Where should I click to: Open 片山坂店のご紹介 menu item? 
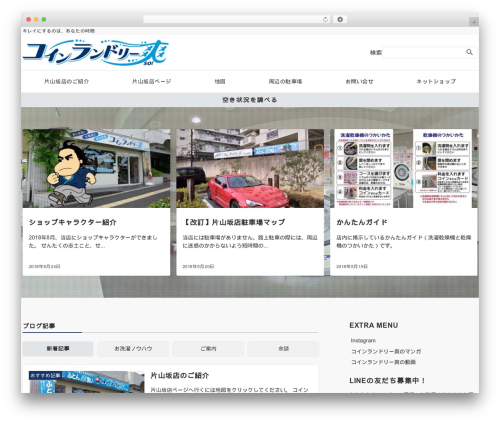tap(66, 81)
